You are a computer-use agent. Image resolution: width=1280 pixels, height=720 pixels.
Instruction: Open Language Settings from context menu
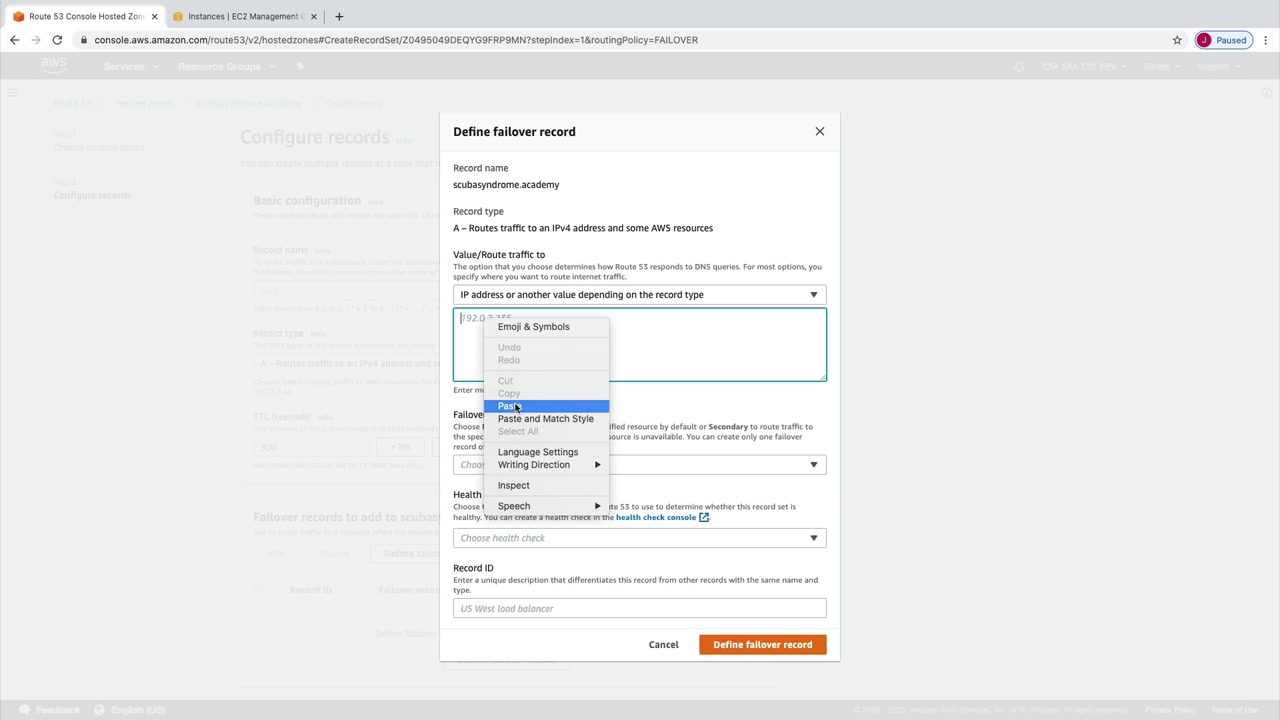tap(546, 452)
